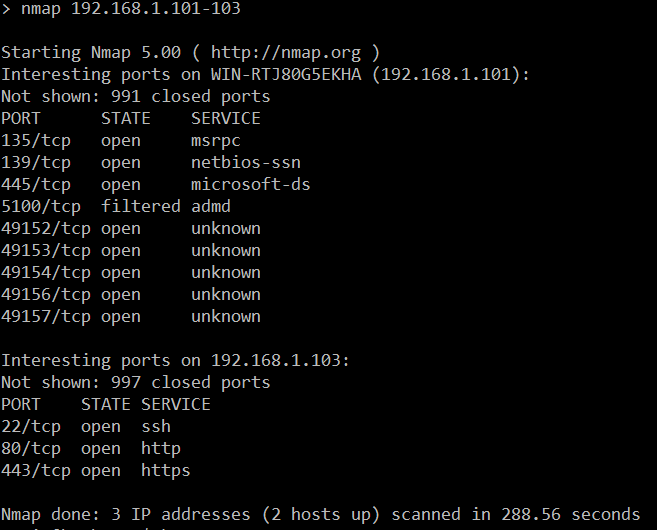Click the admd service name

[x=211, y=206]
